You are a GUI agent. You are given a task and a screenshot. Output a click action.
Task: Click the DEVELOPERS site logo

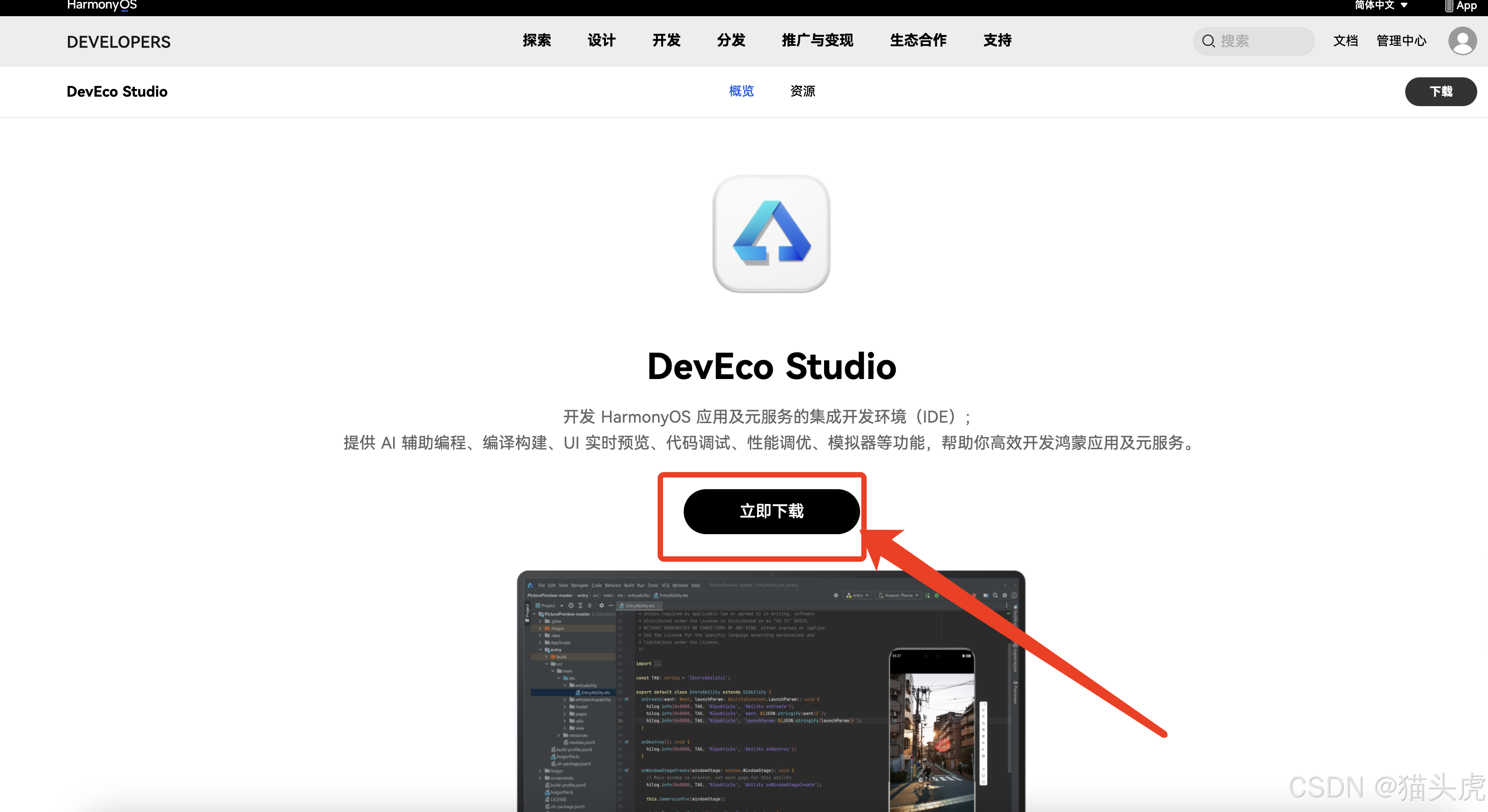click(118, 41)
